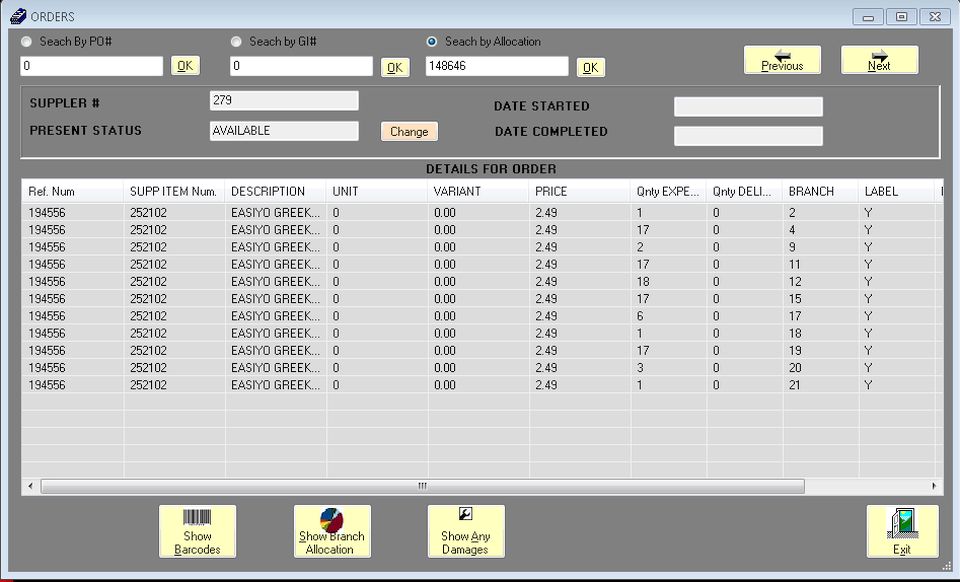The height and width of the screenshot is (582, 960).
Task: Open Show Branch Allocation pie chart button
Action: (331, 531)
